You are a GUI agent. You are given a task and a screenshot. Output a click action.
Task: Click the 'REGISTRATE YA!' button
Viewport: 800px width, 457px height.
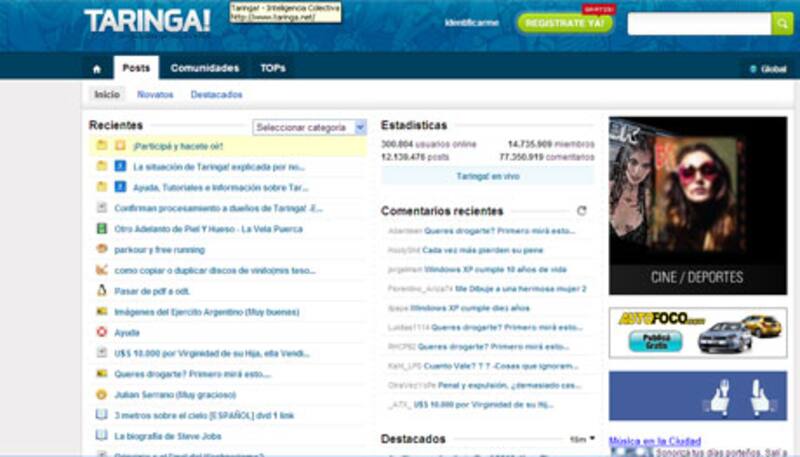click(565, 23)
